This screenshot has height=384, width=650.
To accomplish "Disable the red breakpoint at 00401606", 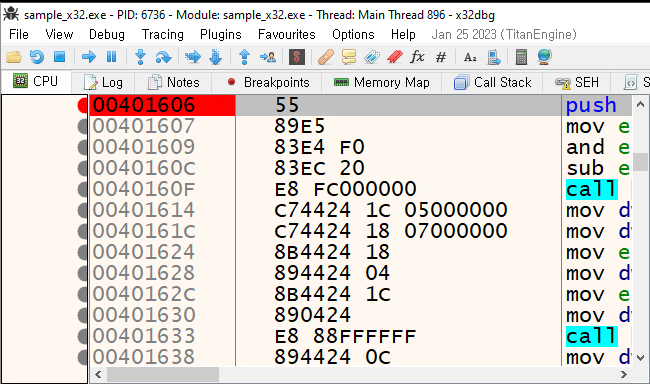I will pos(82,105).
